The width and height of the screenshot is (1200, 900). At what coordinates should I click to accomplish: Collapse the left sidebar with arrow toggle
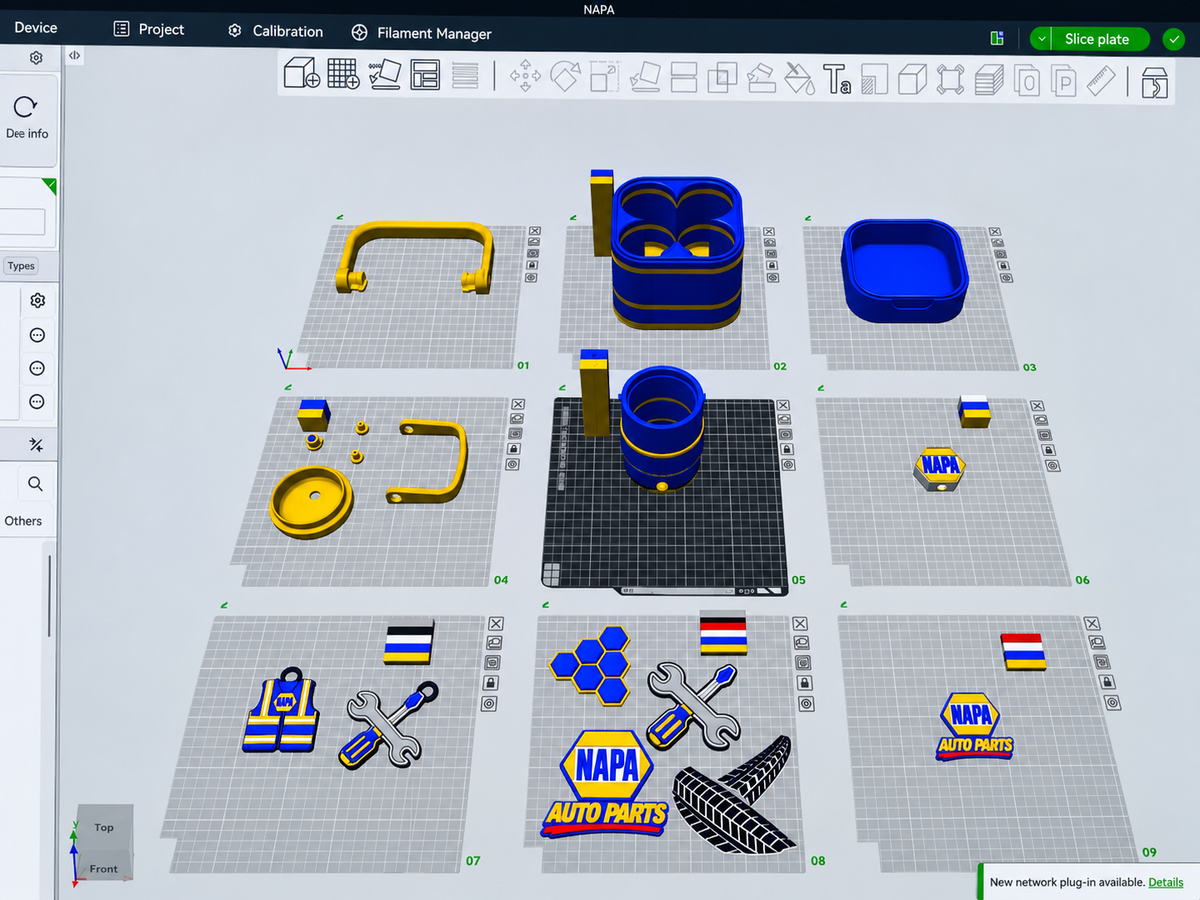click(x=74, y=56)
